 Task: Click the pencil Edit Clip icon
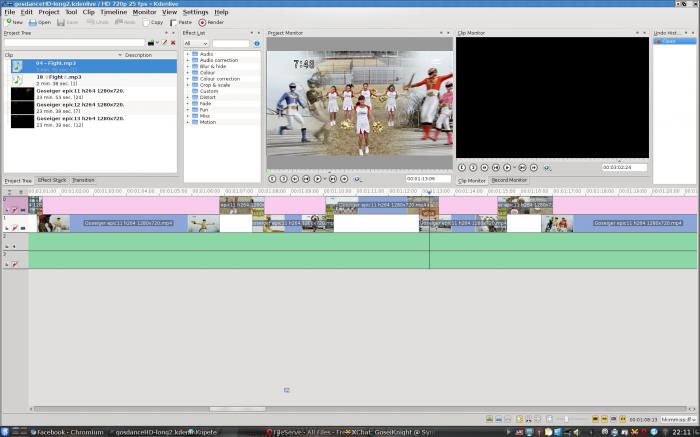point(164,43)
